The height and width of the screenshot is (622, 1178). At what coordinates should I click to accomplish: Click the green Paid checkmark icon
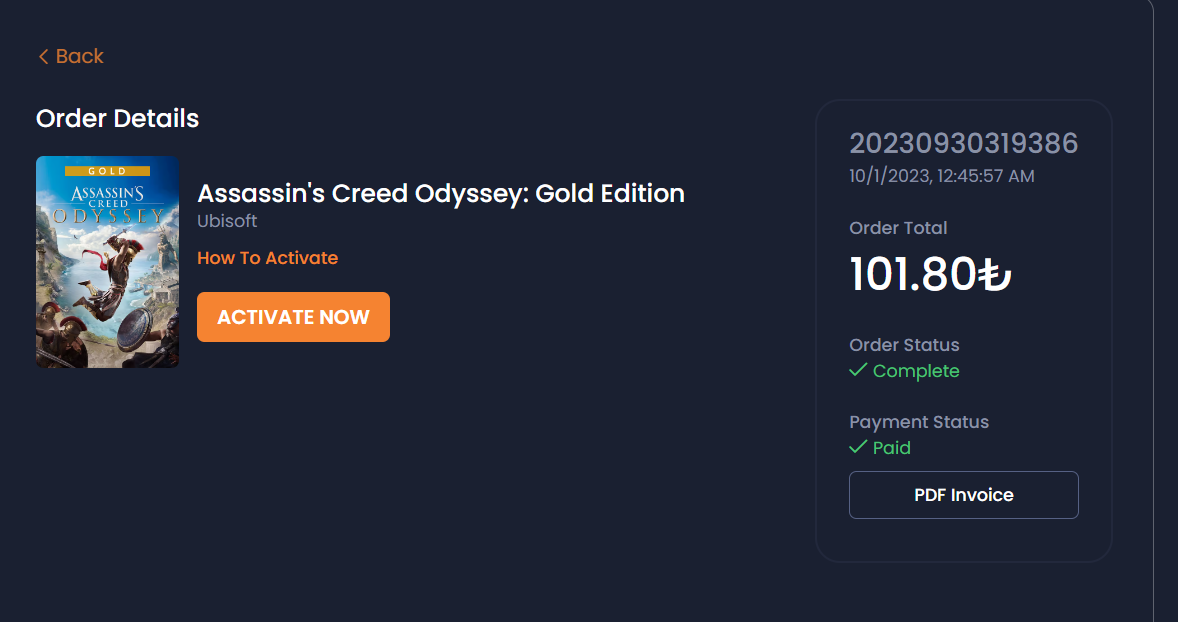point(857,447)
